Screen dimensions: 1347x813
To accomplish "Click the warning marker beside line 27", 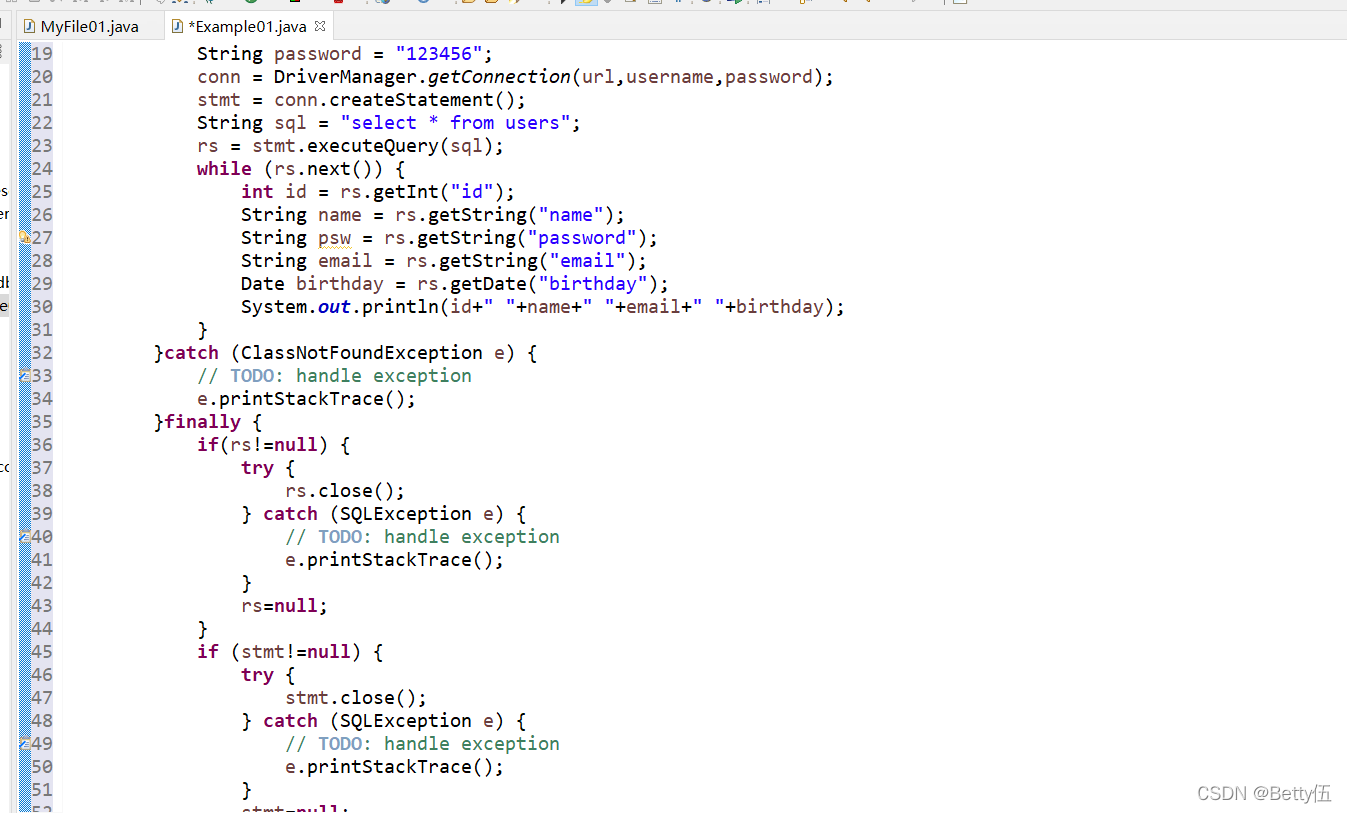I will click(25, 238).
